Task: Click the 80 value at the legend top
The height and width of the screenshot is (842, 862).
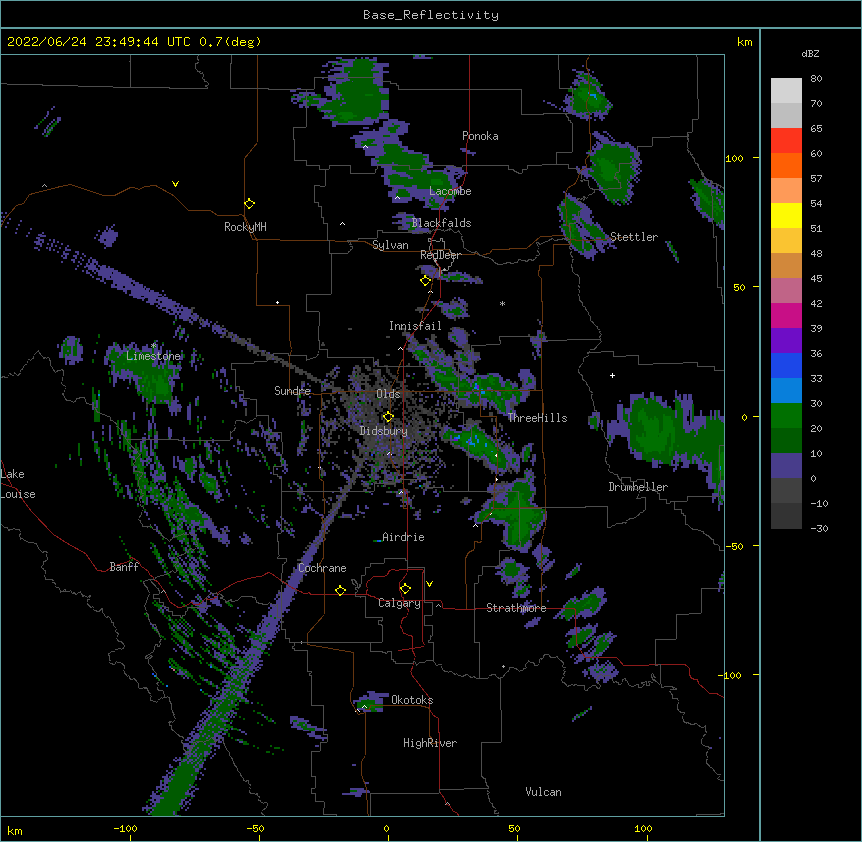Action: coord(816,79)
